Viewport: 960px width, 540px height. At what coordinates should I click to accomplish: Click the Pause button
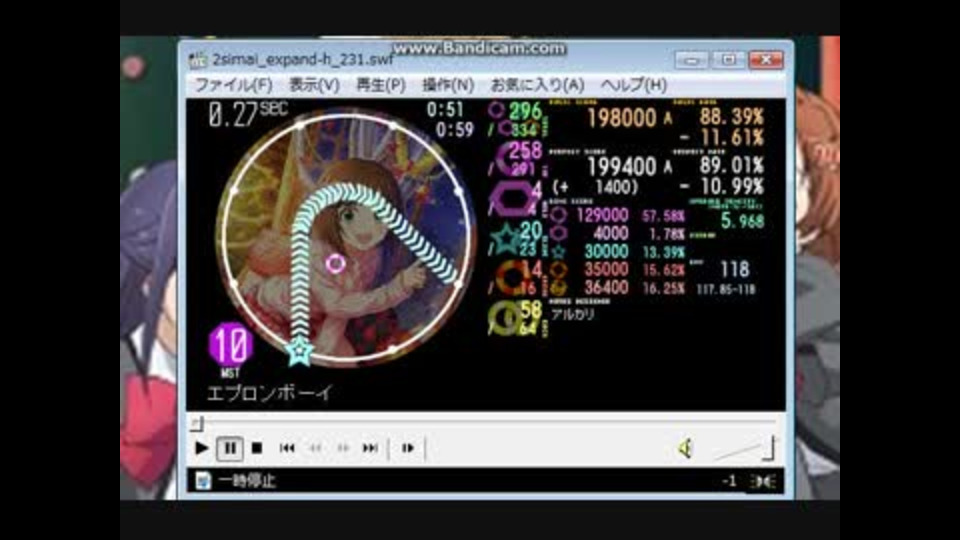230,448
